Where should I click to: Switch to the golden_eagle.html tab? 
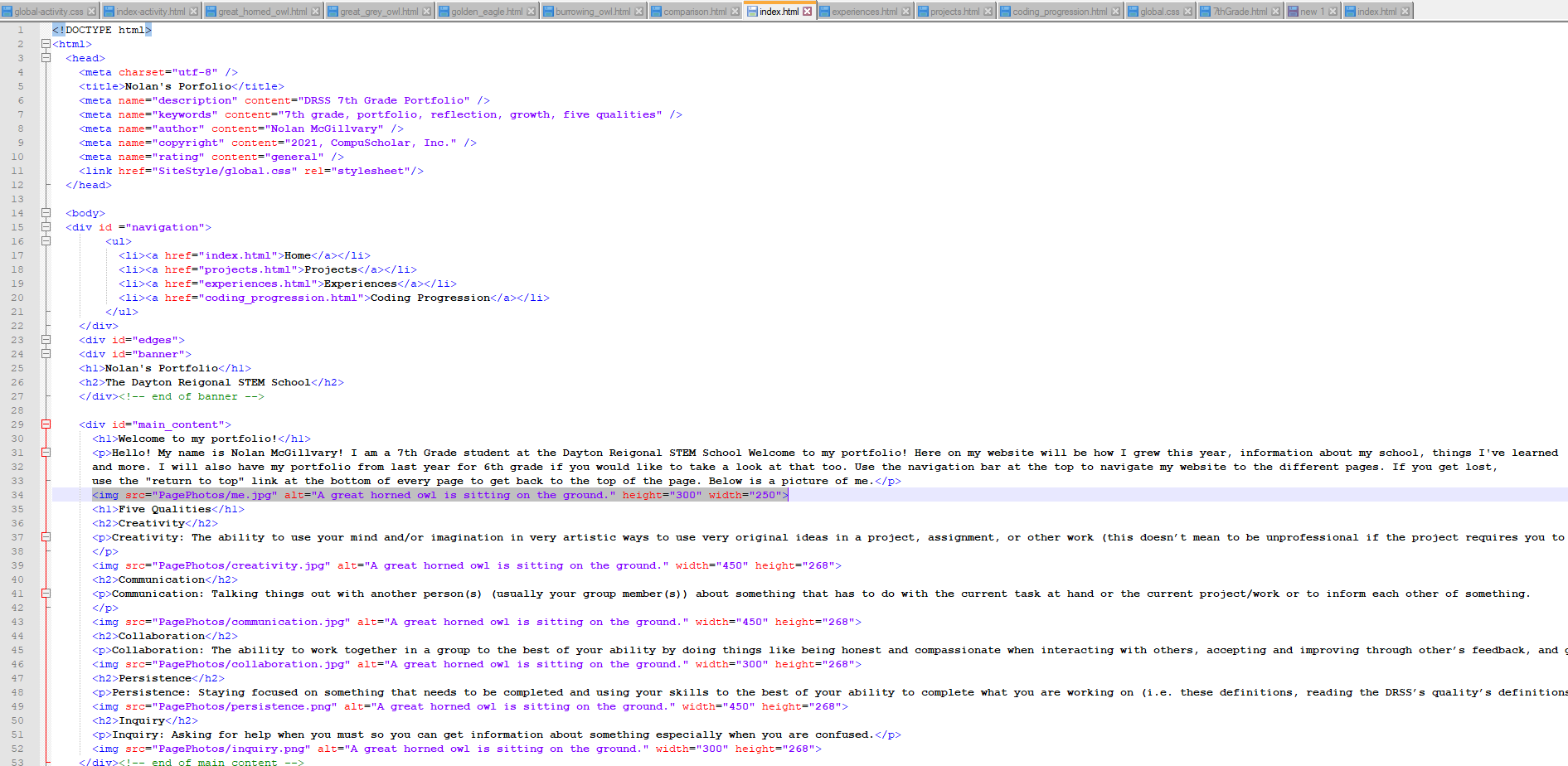487,12
